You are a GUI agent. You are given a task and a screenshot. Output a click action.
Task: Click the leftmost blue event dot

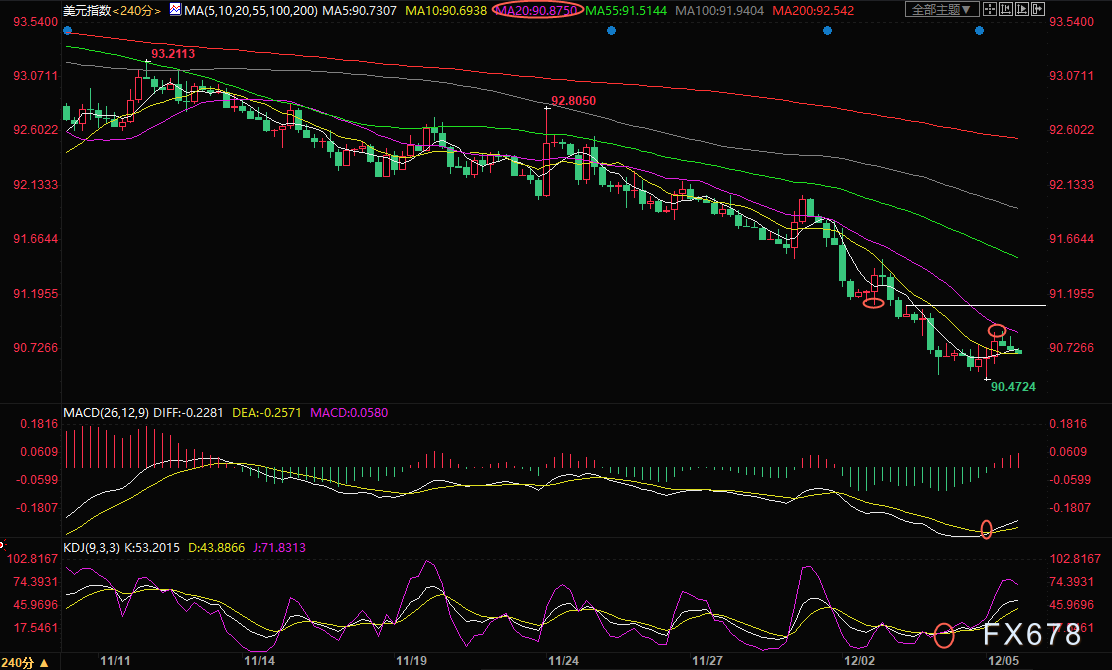pos(68,30)
